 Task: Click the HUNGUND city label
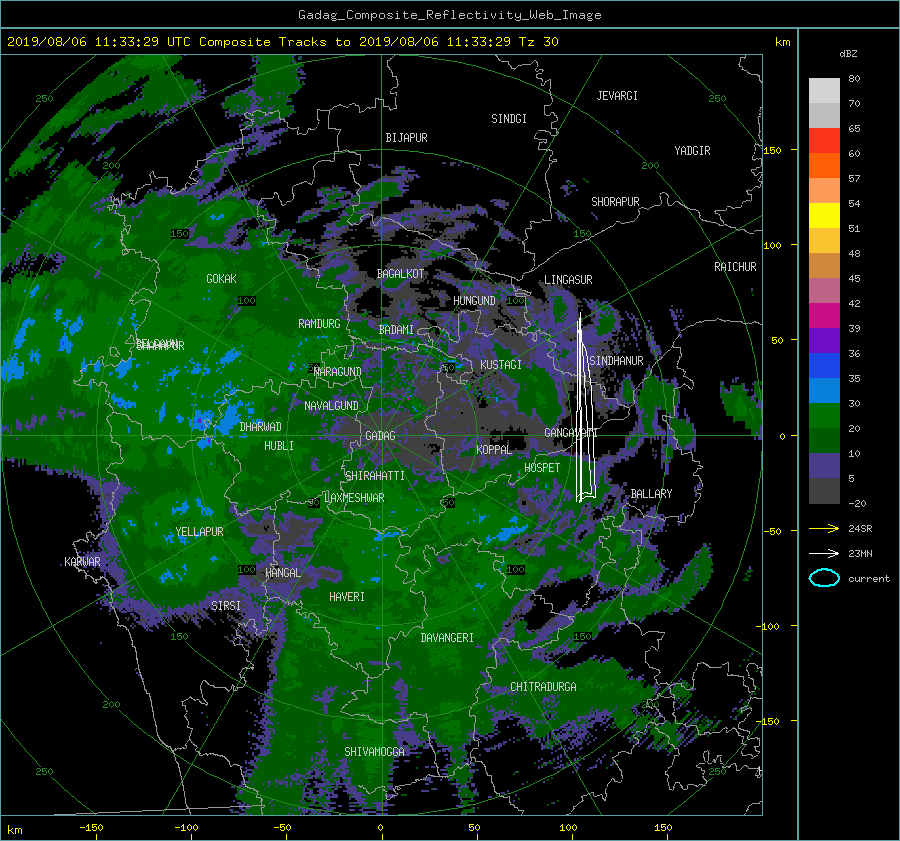[x=474, y=301]
